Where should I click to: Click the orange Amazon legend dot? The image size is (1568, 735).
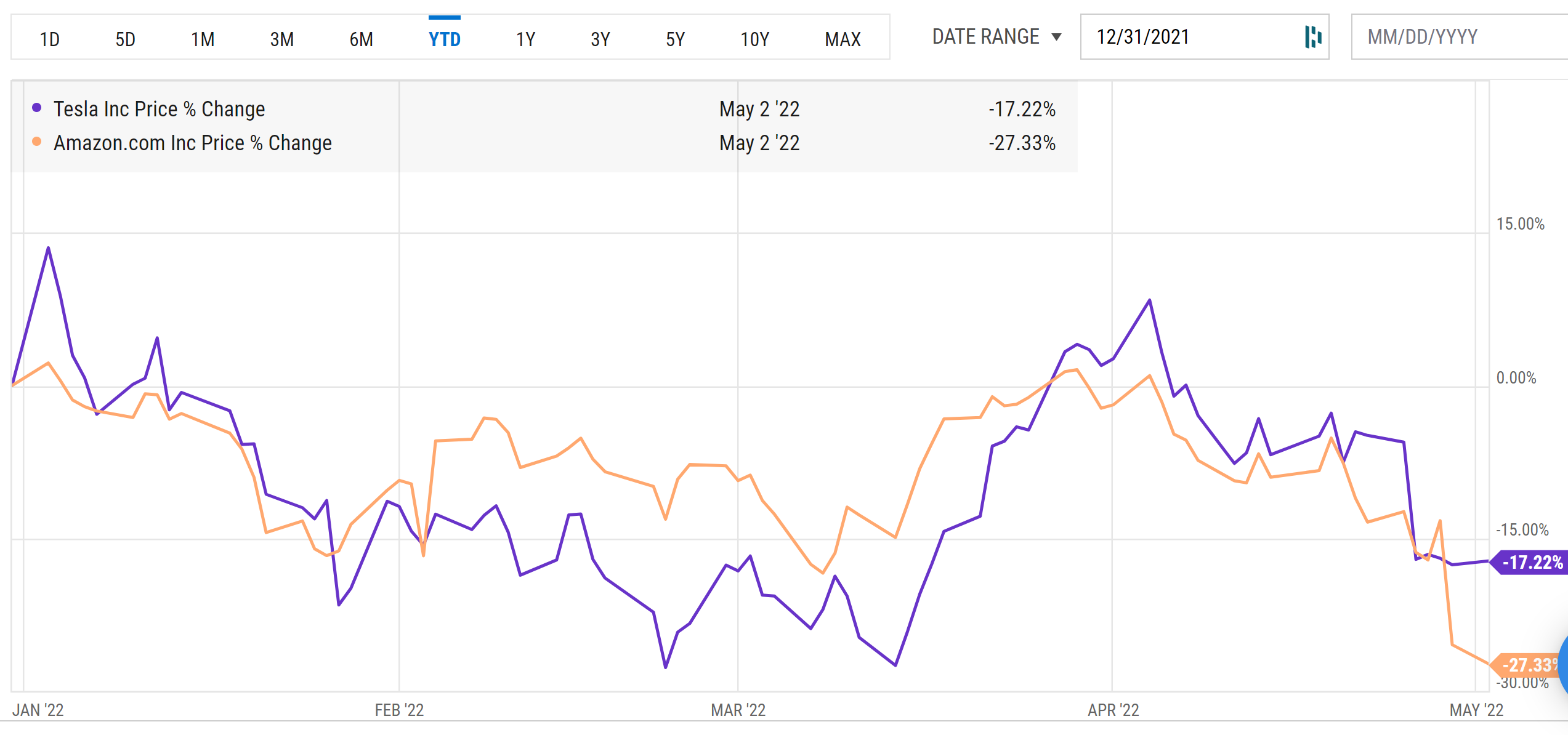pyautogui.click(x=37, y=142)
